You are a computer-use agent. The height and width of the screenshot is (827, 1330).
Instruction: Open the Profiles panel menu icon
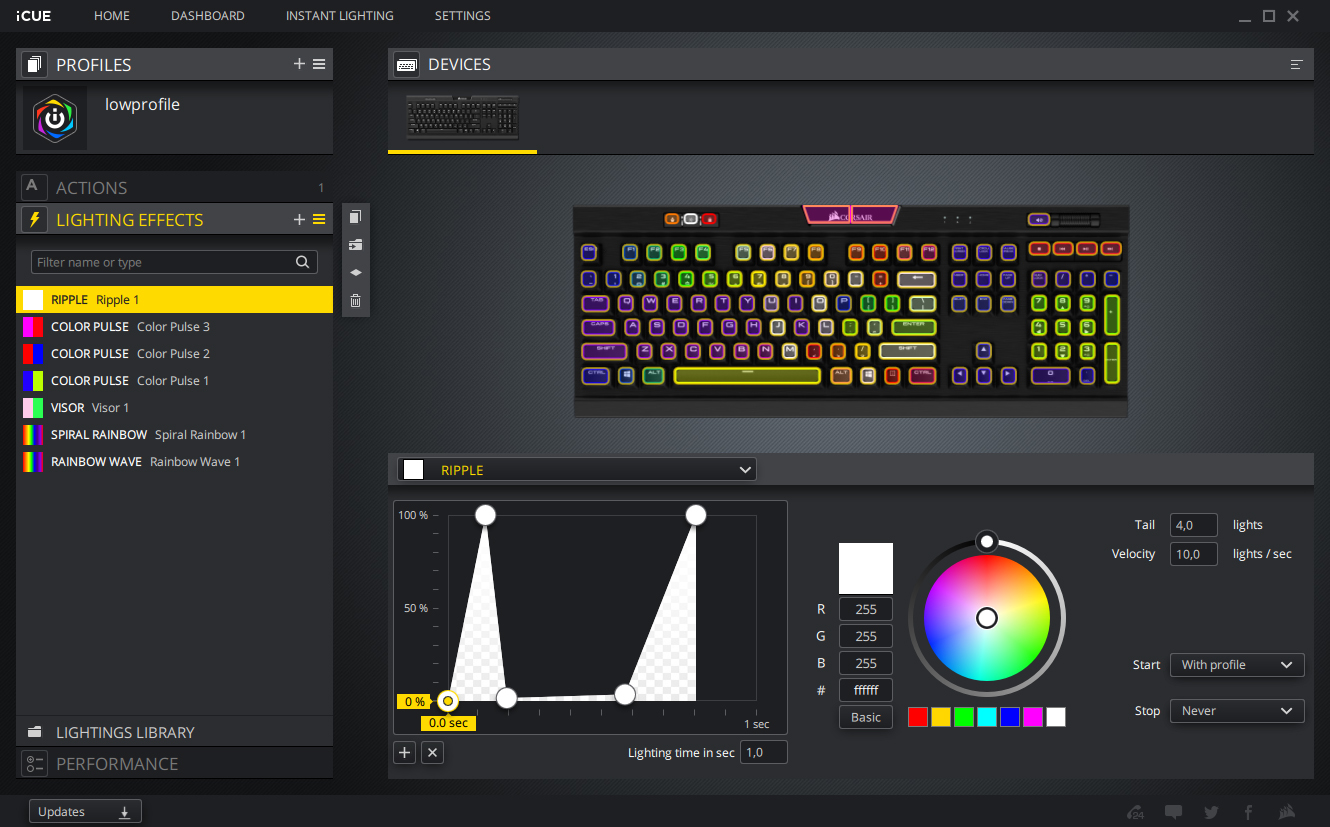(x=319, y=64)
